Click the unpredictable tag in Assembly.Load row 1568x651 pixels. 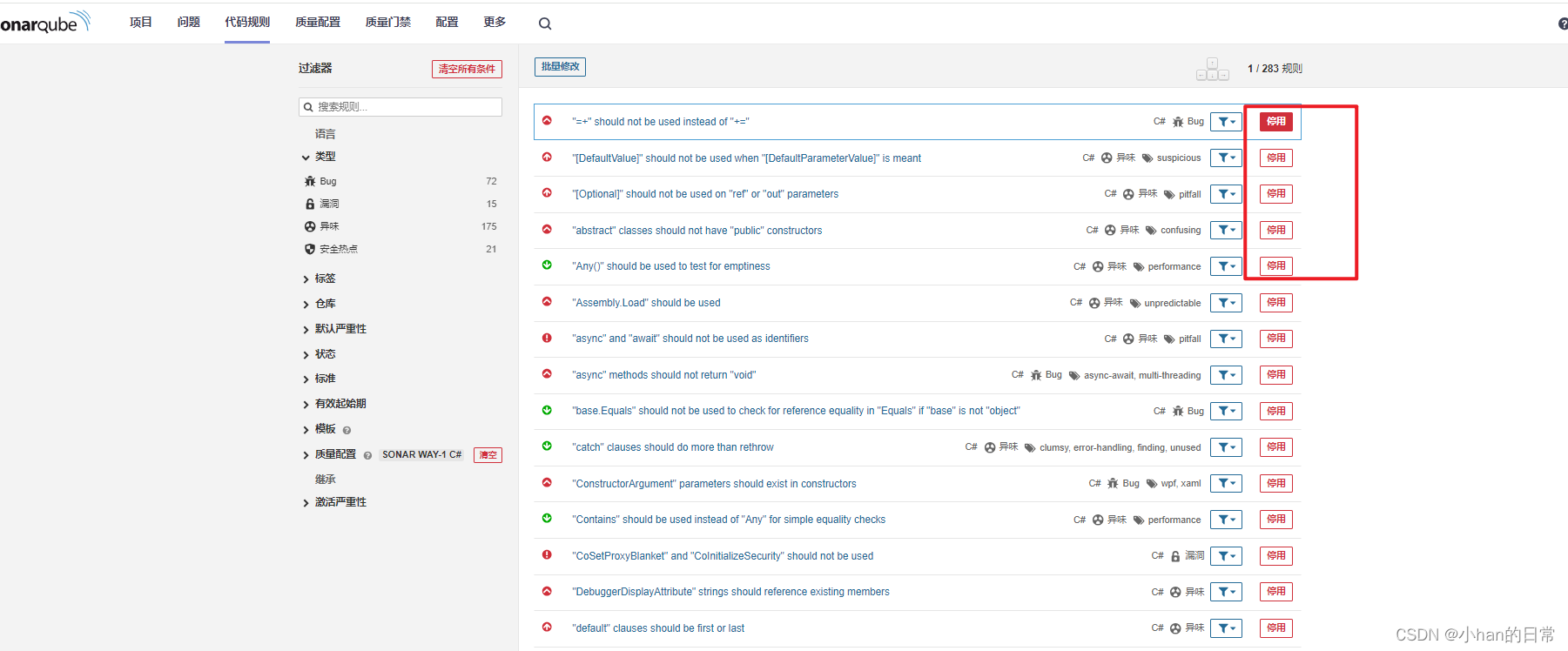click(x=1172, y=304)
